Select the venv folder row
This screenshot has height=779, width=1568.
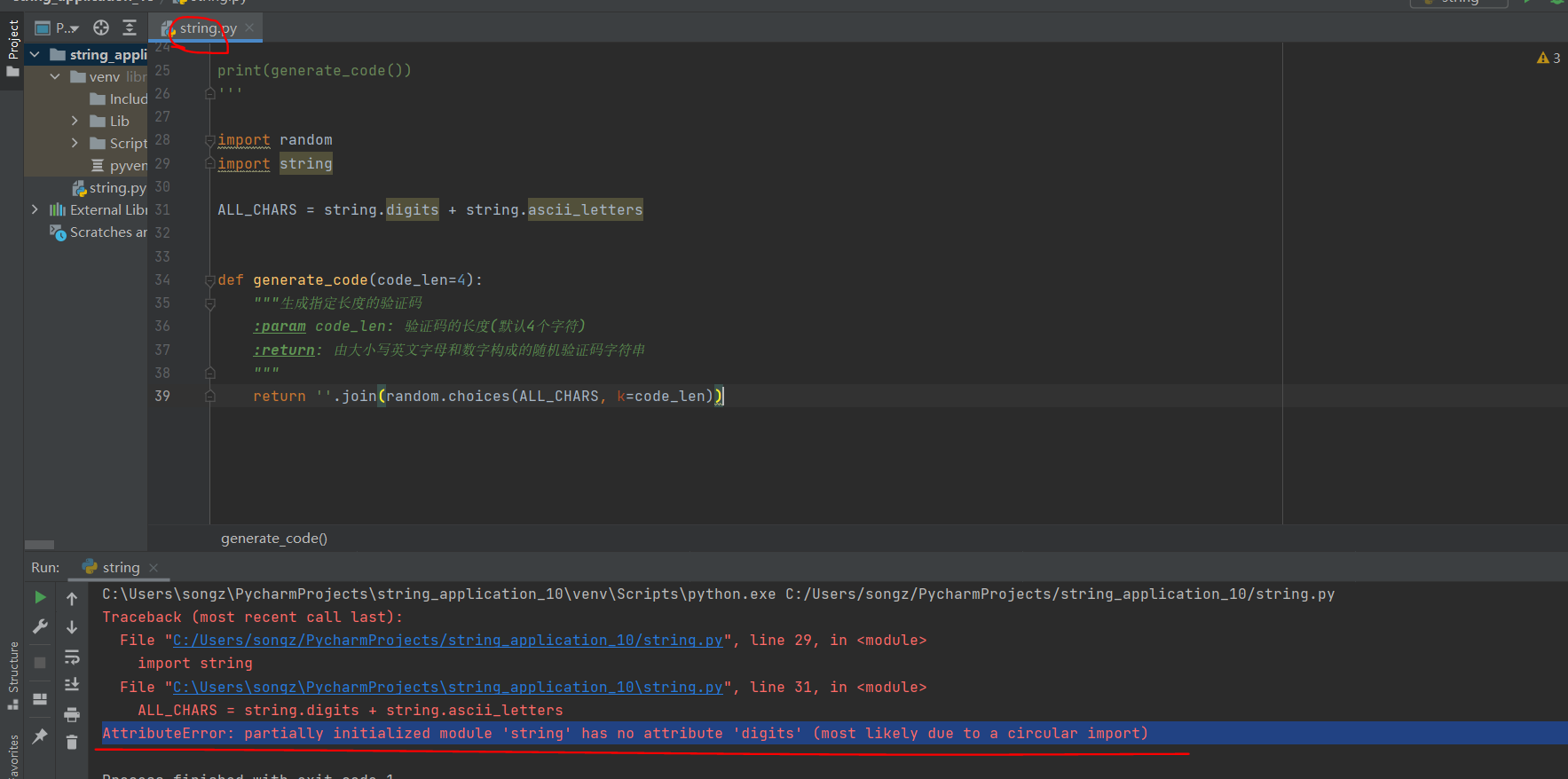coord(86,77)
